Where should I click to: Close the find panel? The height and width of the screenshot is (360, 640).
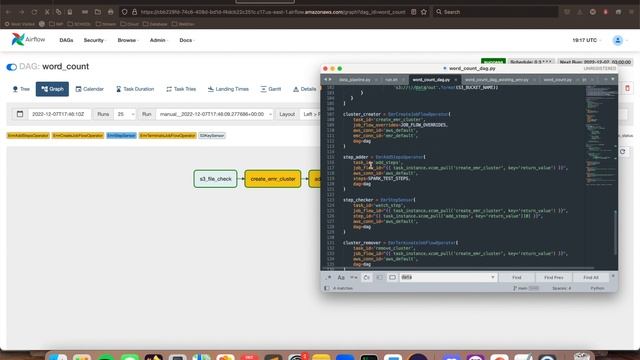coord(613,276)
